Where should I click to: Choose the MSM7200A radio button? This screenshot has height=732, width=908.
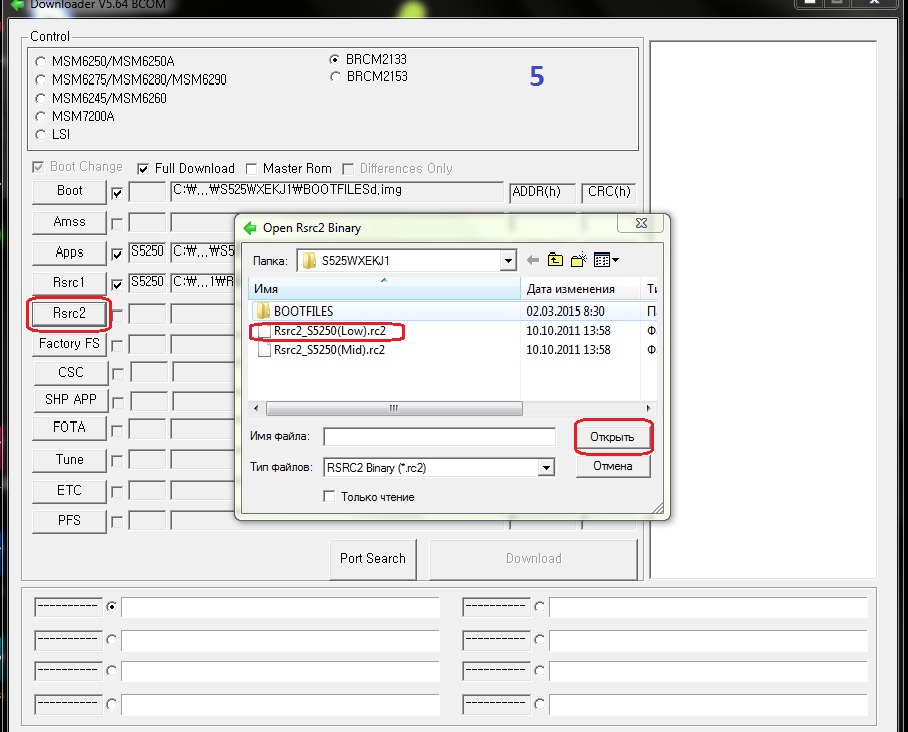pos(40,116)
